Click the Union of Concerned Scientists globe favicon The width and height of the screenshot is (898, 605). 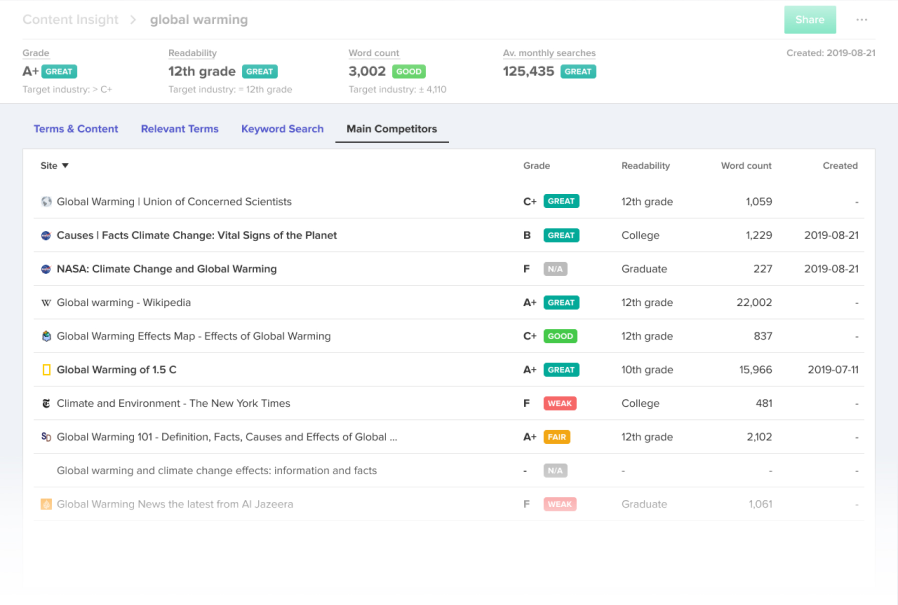pos(46,202)
